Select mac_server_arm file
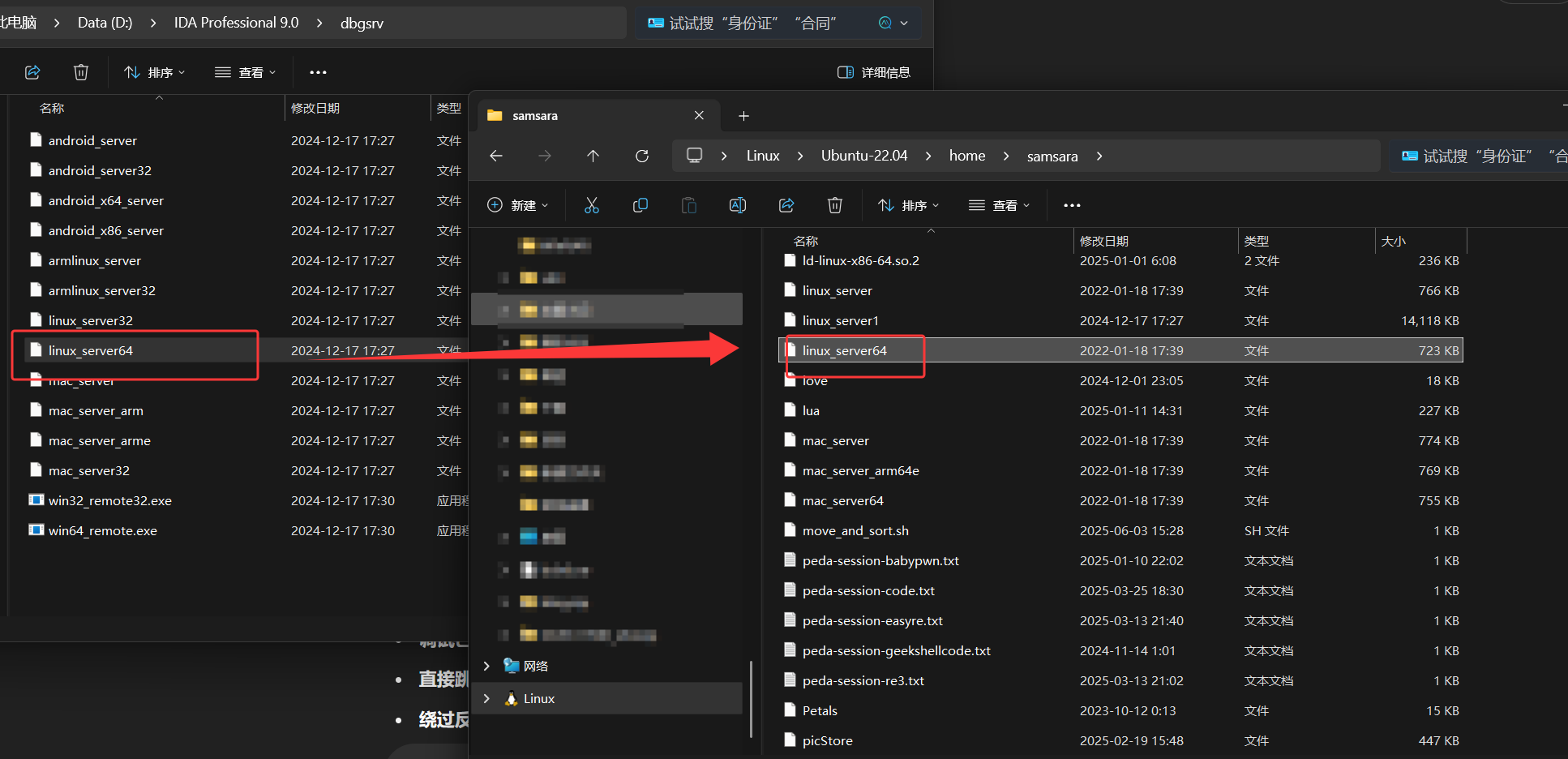Image resolution: width=1568 pixels, height=759 pixels. [x=96, y=410]
